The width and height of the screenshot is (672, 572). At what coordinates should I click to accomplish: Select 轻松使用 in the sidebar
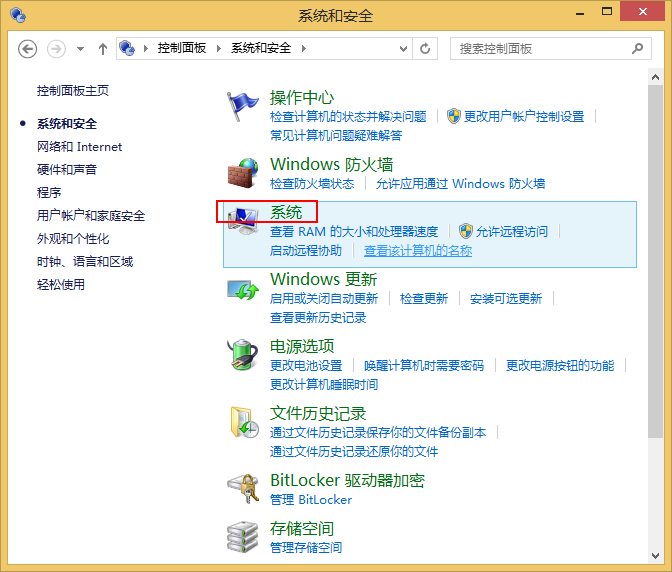coord(61,284)
